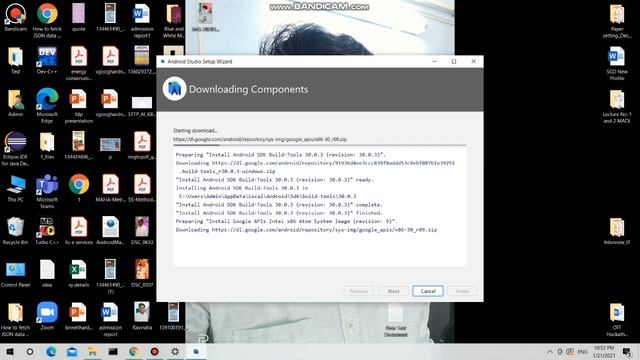This screenshot has width=640, height=360.
Task: Click the Cortana search circle on taskbar
Action: pos(30,351)
